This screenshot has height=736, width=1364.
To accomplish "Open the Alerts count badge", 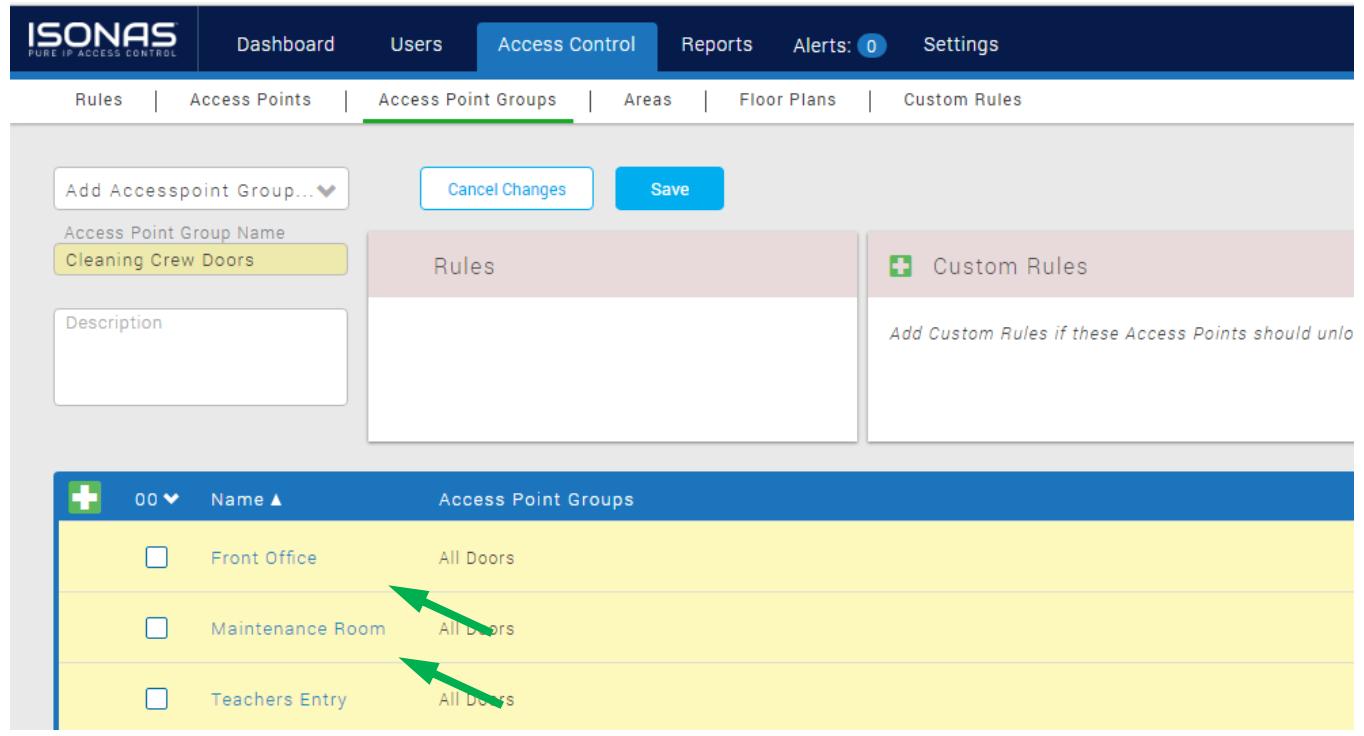I will click(874, 45).
